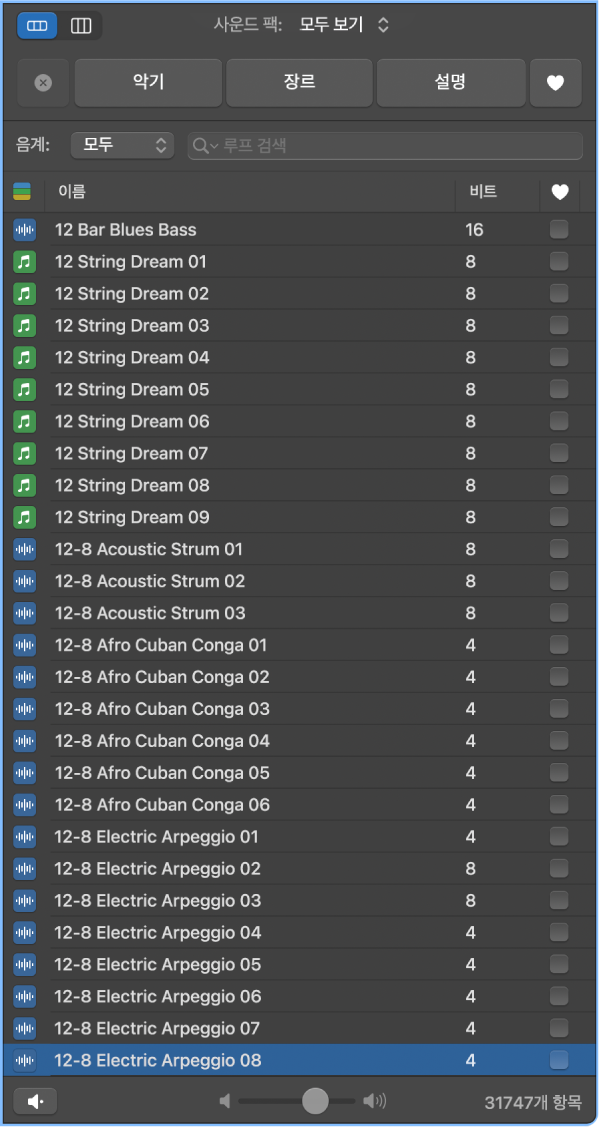Select the 악기 filter tab
This screenshot has height=1128, width=599.
pyautogui.click(x=148, y=83)
